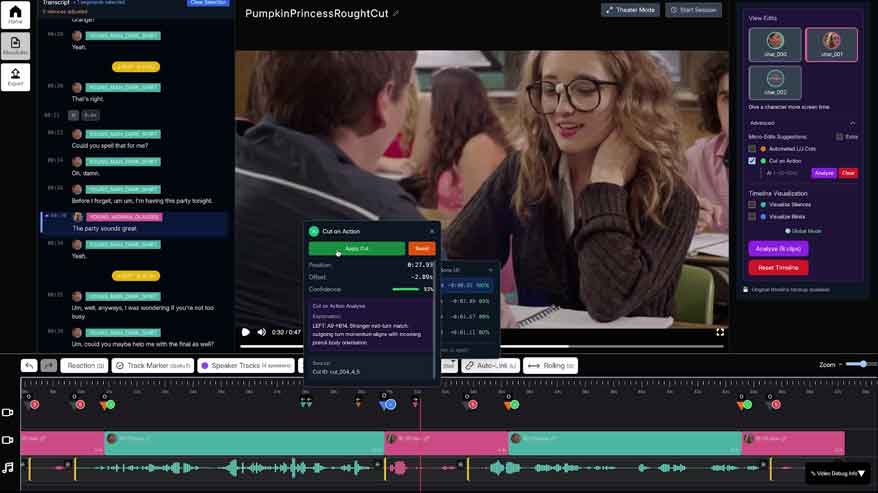Click Clear Selection in the transcript header
The width and height of the screenshot is (878, 493).
[x=208, y=3]
